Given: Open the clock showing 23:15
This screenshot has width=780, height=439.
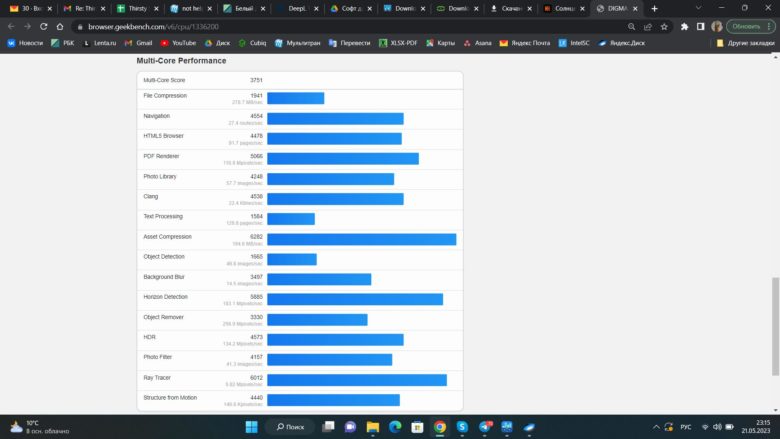Looking at the screenshot, I should (756, 427).
